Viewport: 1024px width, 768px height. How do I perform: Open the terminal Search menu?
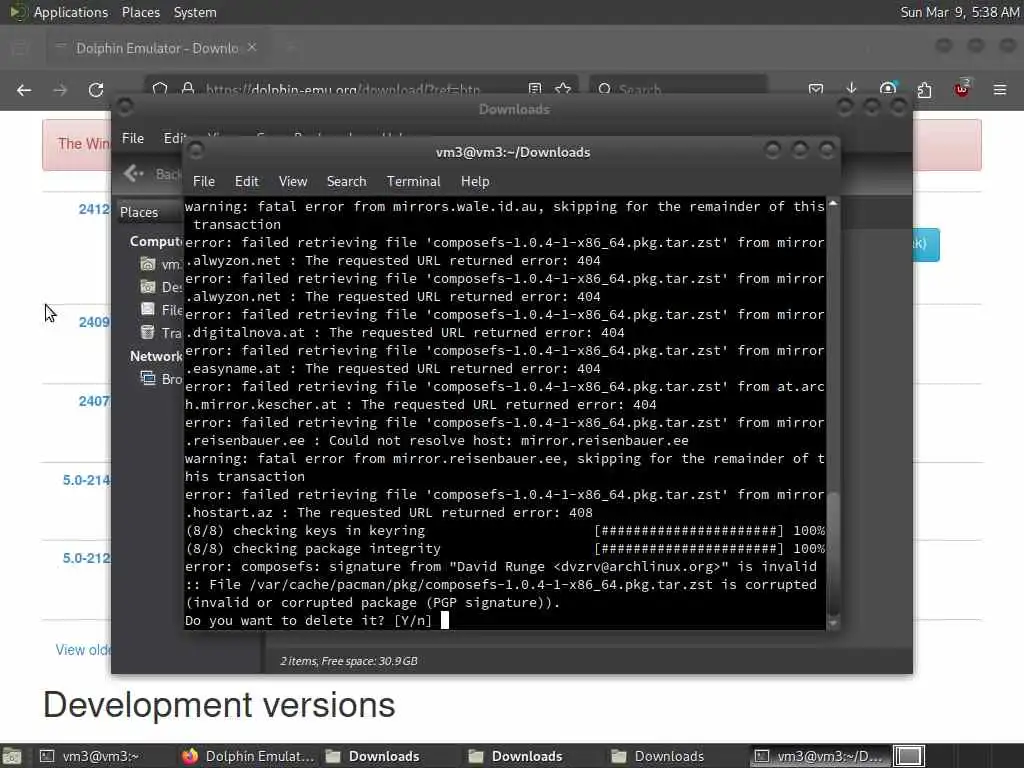tap(346, 182)
